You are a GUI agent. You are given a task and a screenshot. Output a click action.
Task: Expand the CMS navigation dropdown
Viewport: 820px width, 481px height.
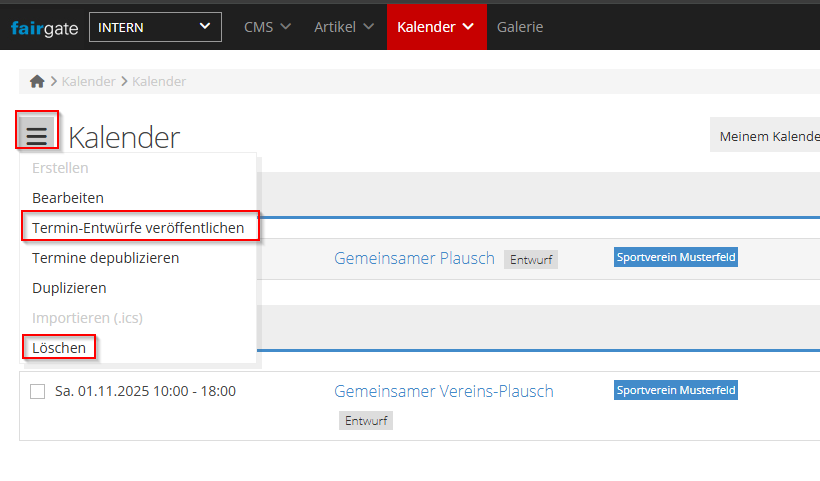[x=267, y=27]
